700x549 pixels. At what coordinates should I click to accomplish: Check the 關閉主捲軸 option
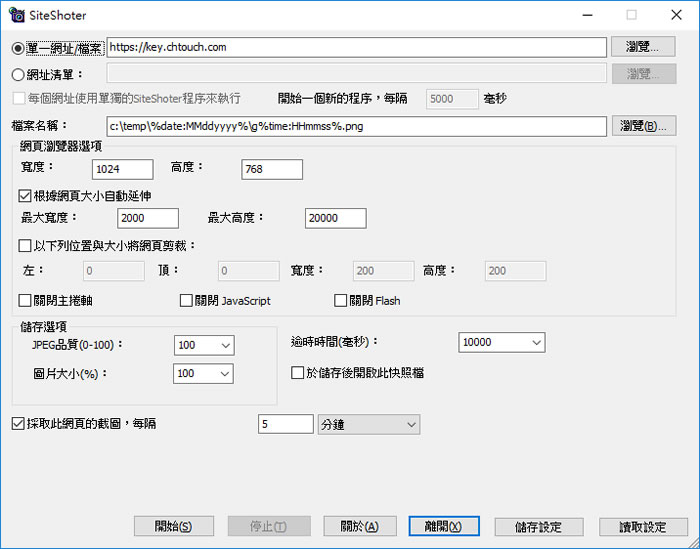pyautogui.click(x=26, y=300)
